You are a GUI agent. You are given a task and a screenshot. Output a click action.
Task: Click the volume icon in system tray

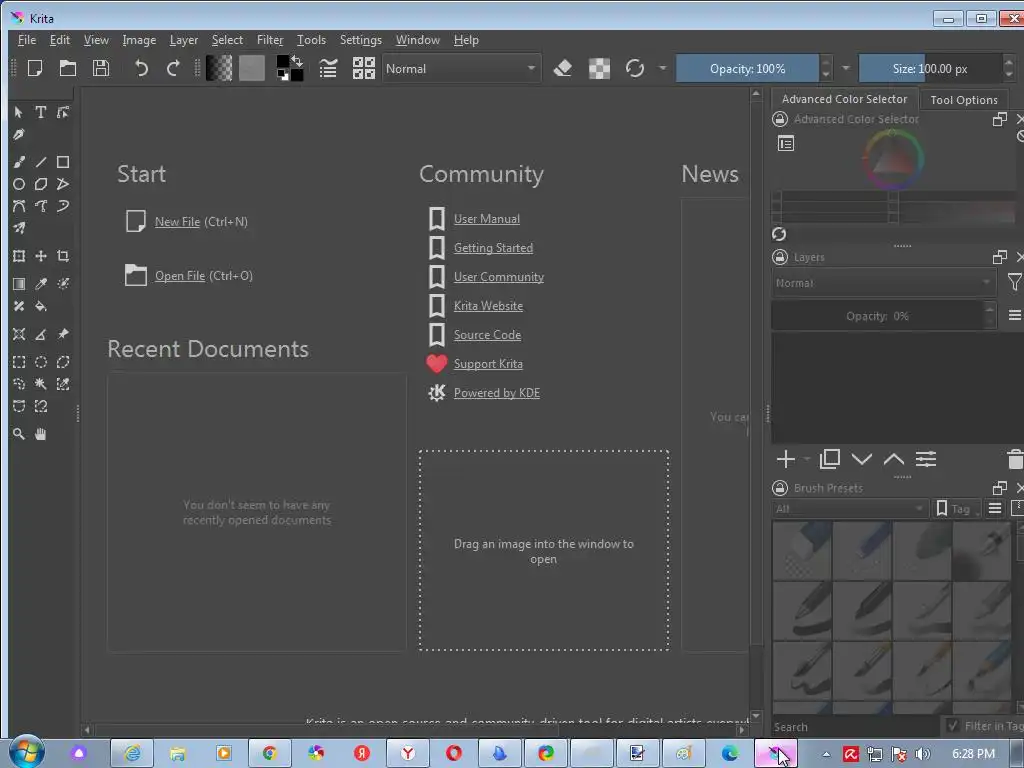[922, 754]
